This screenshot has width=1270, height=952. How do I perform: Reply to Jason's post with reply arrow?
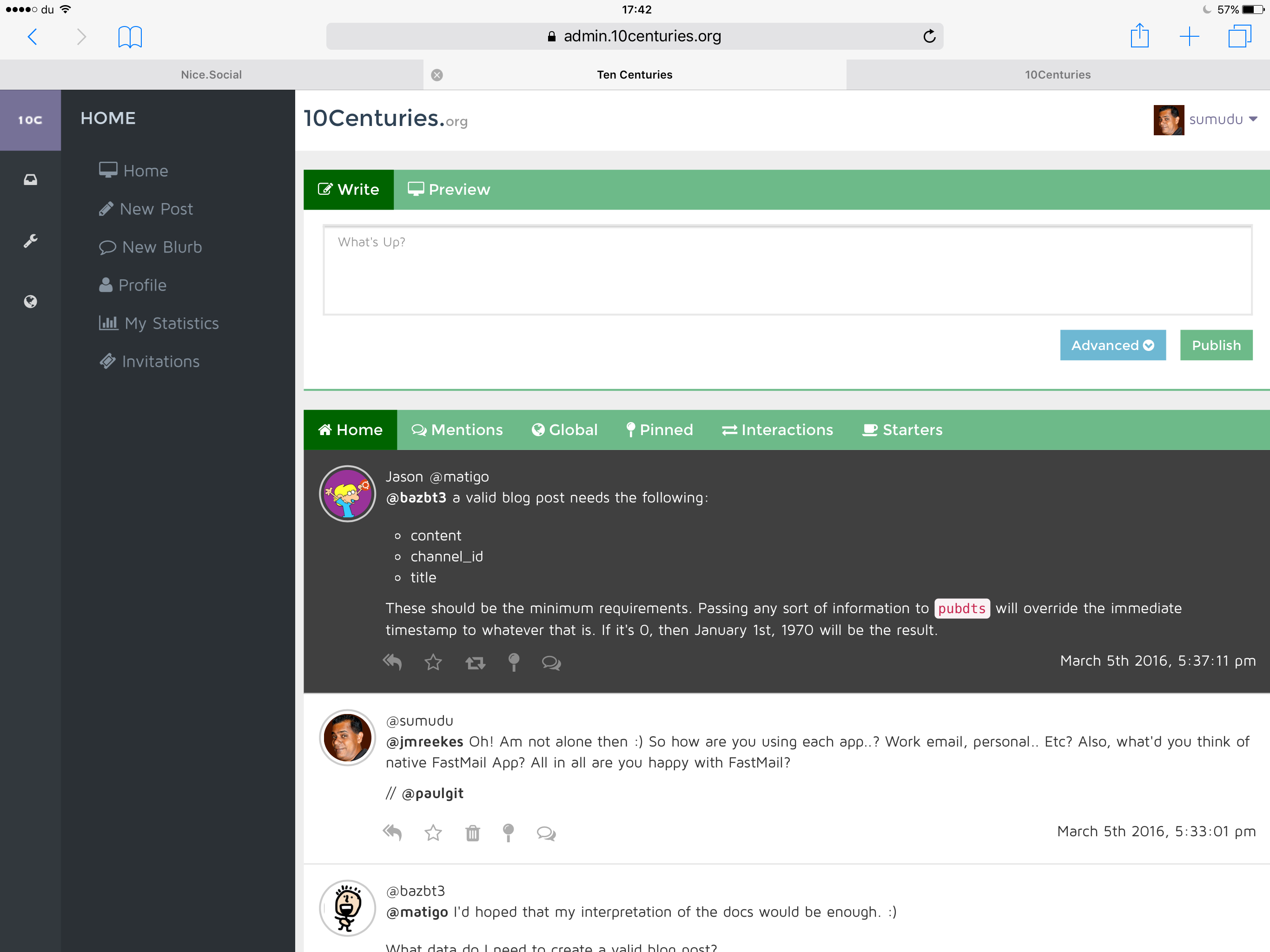(392, 662)
